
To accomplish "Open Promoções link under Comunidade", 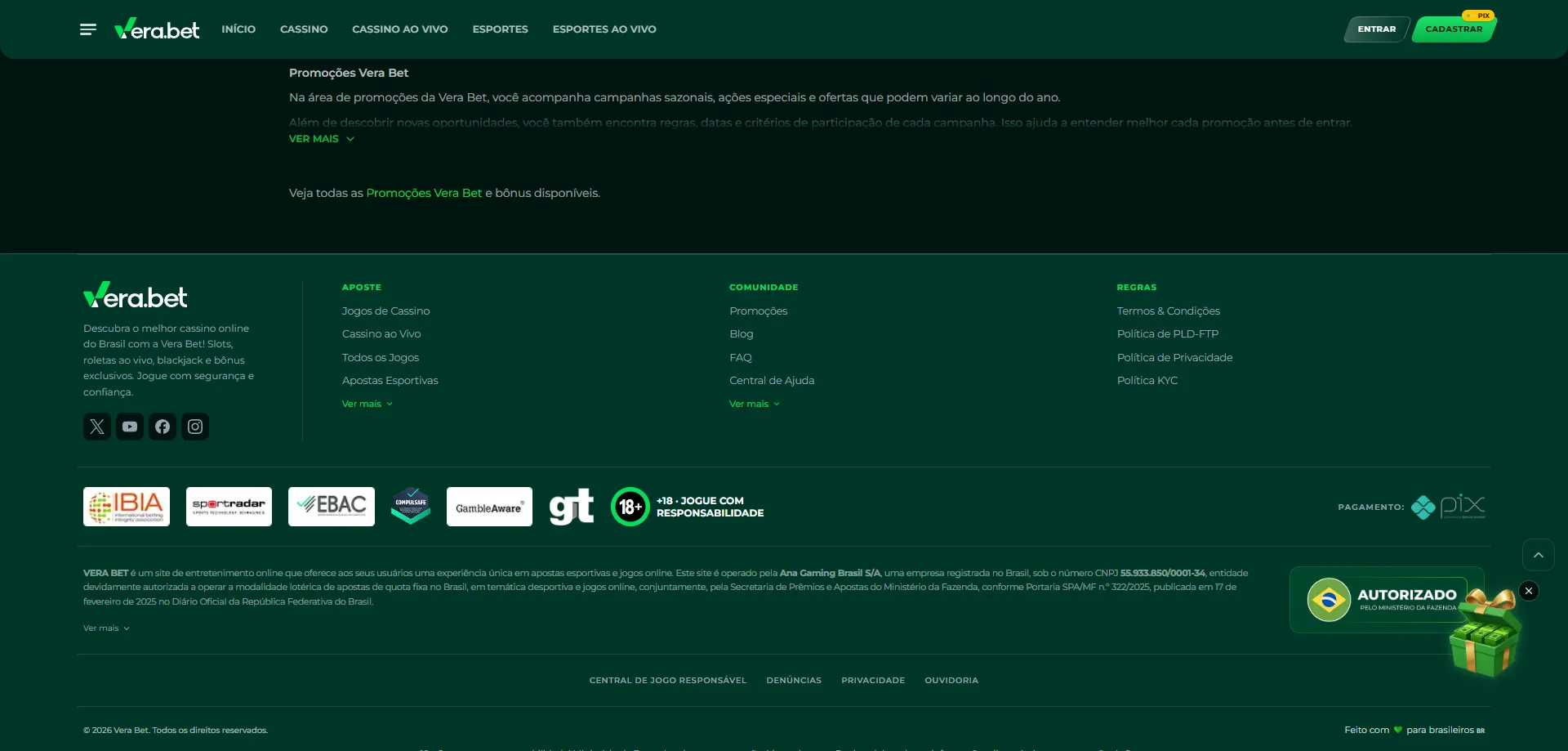I will (x=759, y=311).
